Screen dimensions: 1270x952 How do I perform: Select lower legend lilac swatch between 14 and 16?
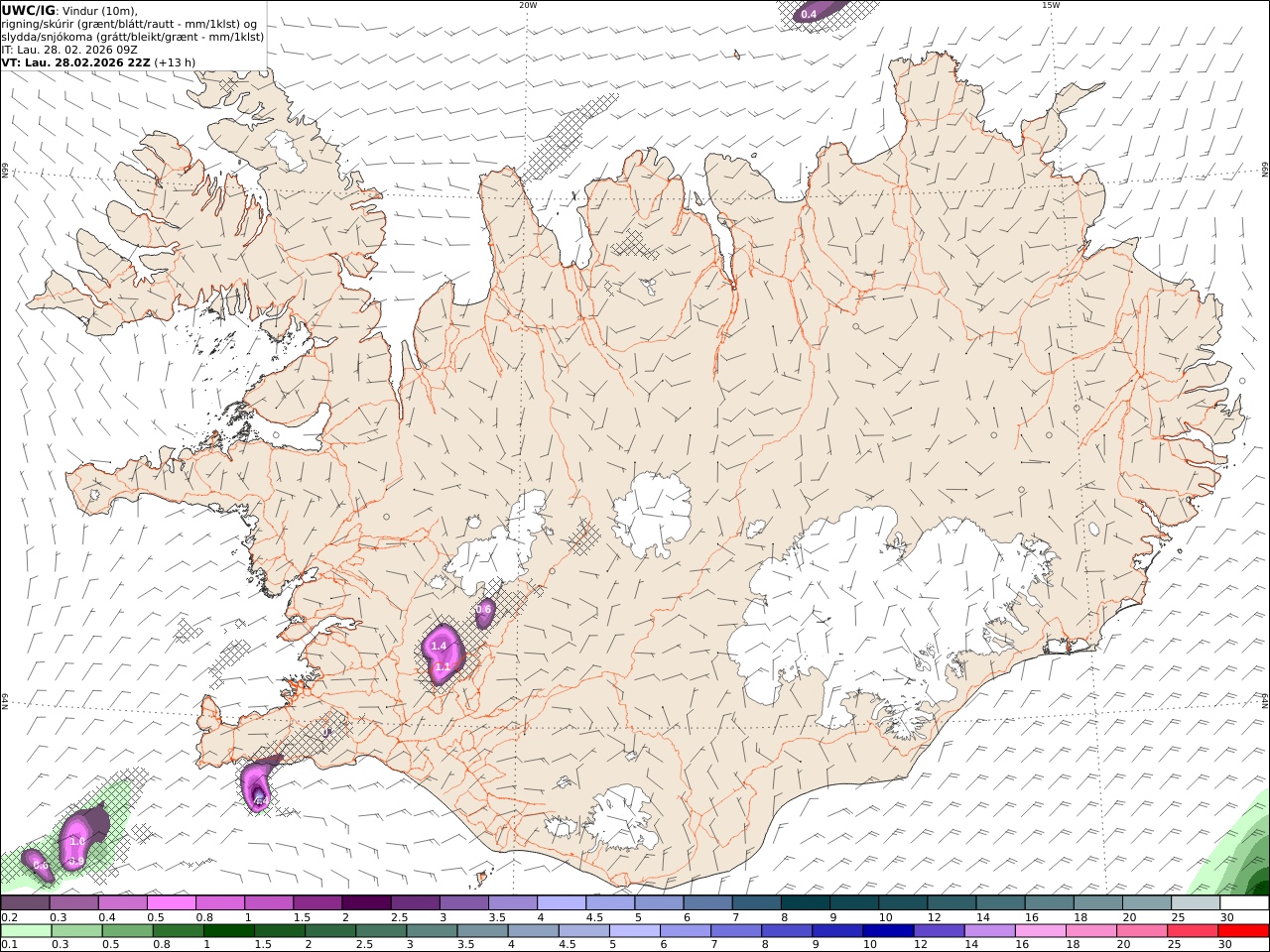pyautogui.click(x=989, y=931)
